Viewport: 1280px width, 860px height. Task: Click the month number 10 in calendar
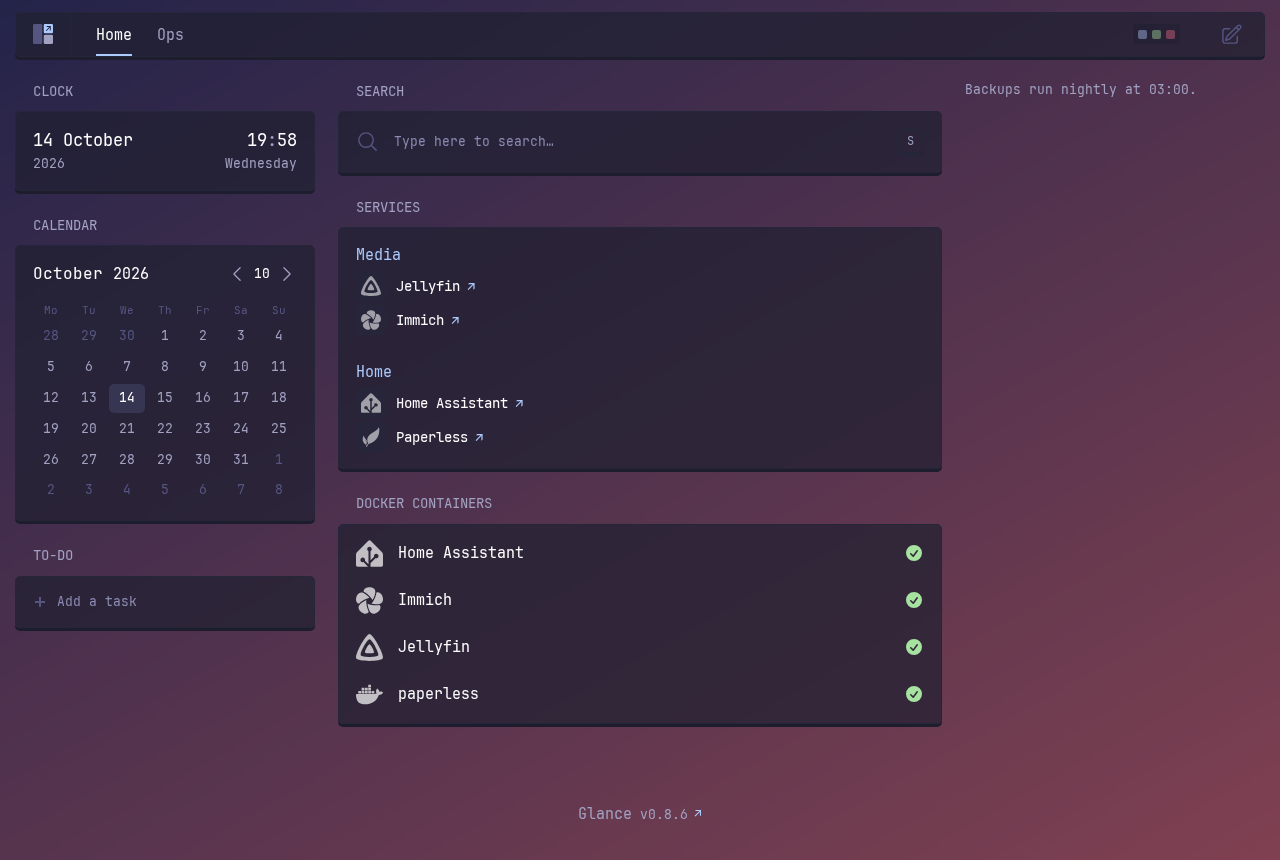click(262, 274)
